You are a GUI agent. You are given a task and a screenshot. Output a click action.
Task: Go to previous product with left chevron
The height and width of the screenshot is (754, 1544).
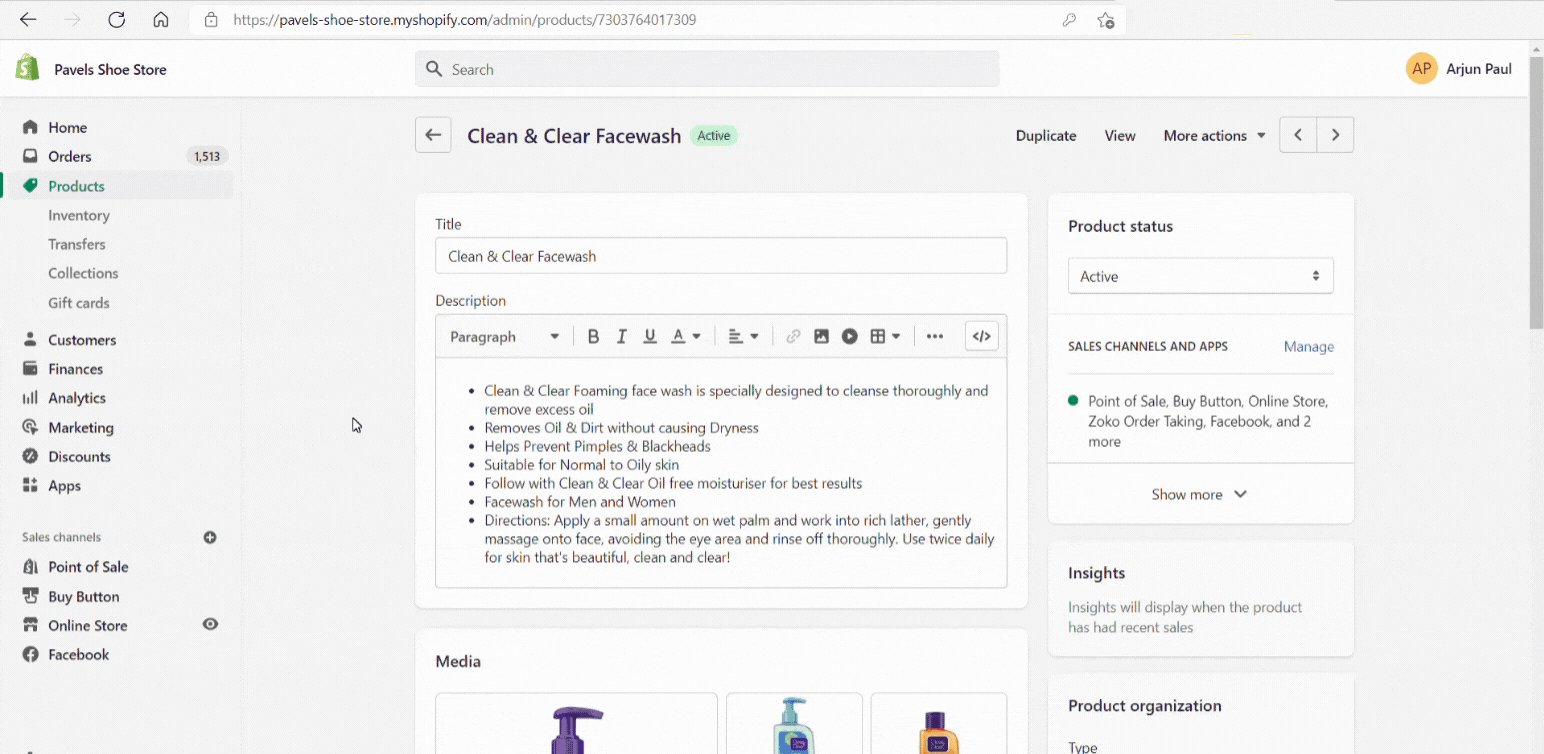point(1298,135)
